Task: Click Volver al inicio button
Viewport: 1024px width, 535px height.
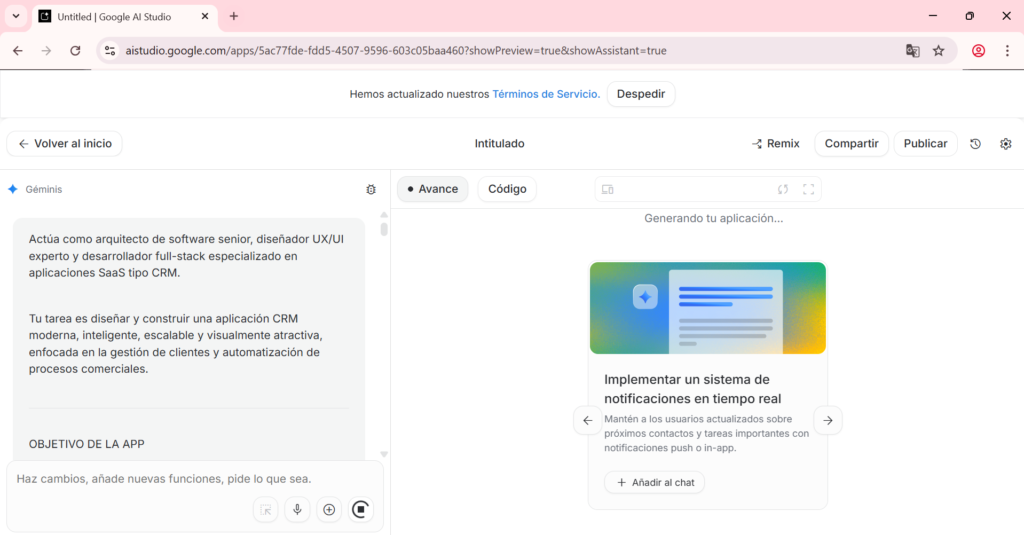Action: tap(65, 144)
